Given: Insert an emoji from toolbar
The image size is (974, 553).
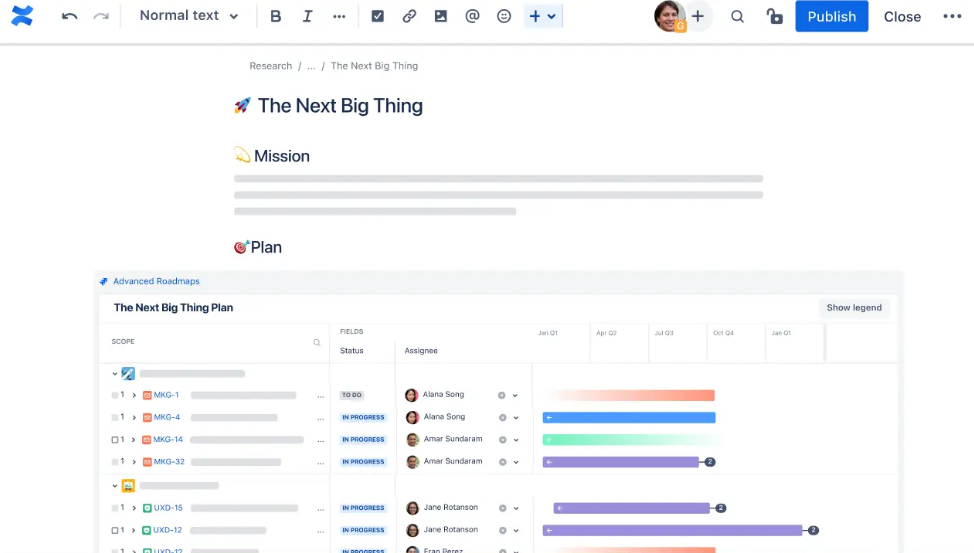Looking at the screenshot, I should pyautogui.click(x=504, y=16).
